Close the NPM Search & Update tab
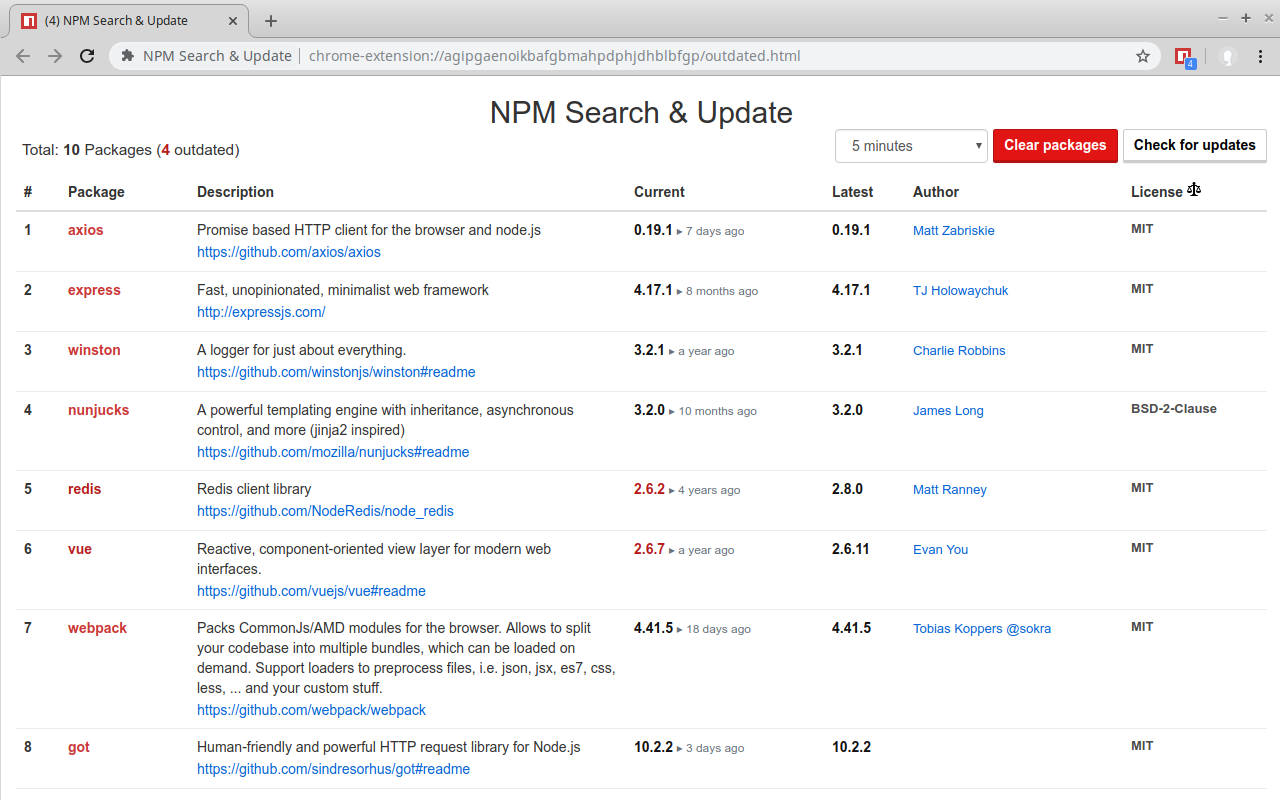The width and height of the screenshot is (1280, 800). (234, 21)
